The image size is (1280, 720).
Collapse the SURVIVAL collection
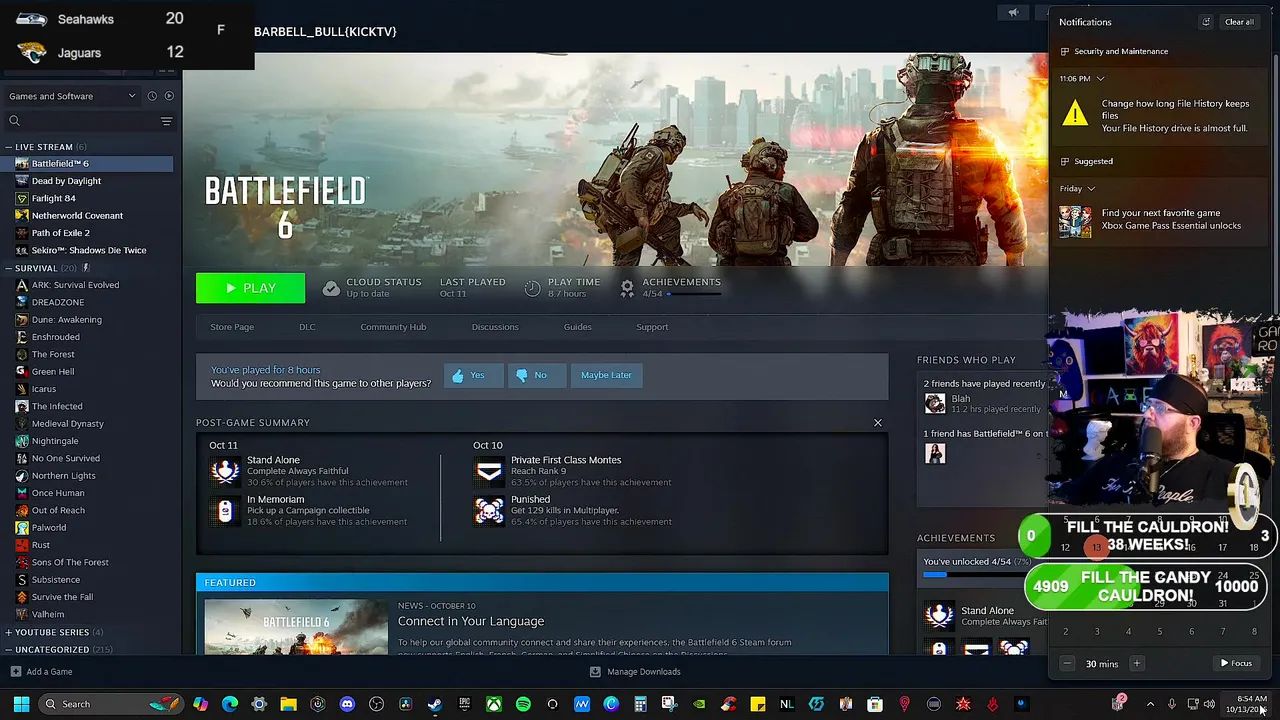point(9,268)
